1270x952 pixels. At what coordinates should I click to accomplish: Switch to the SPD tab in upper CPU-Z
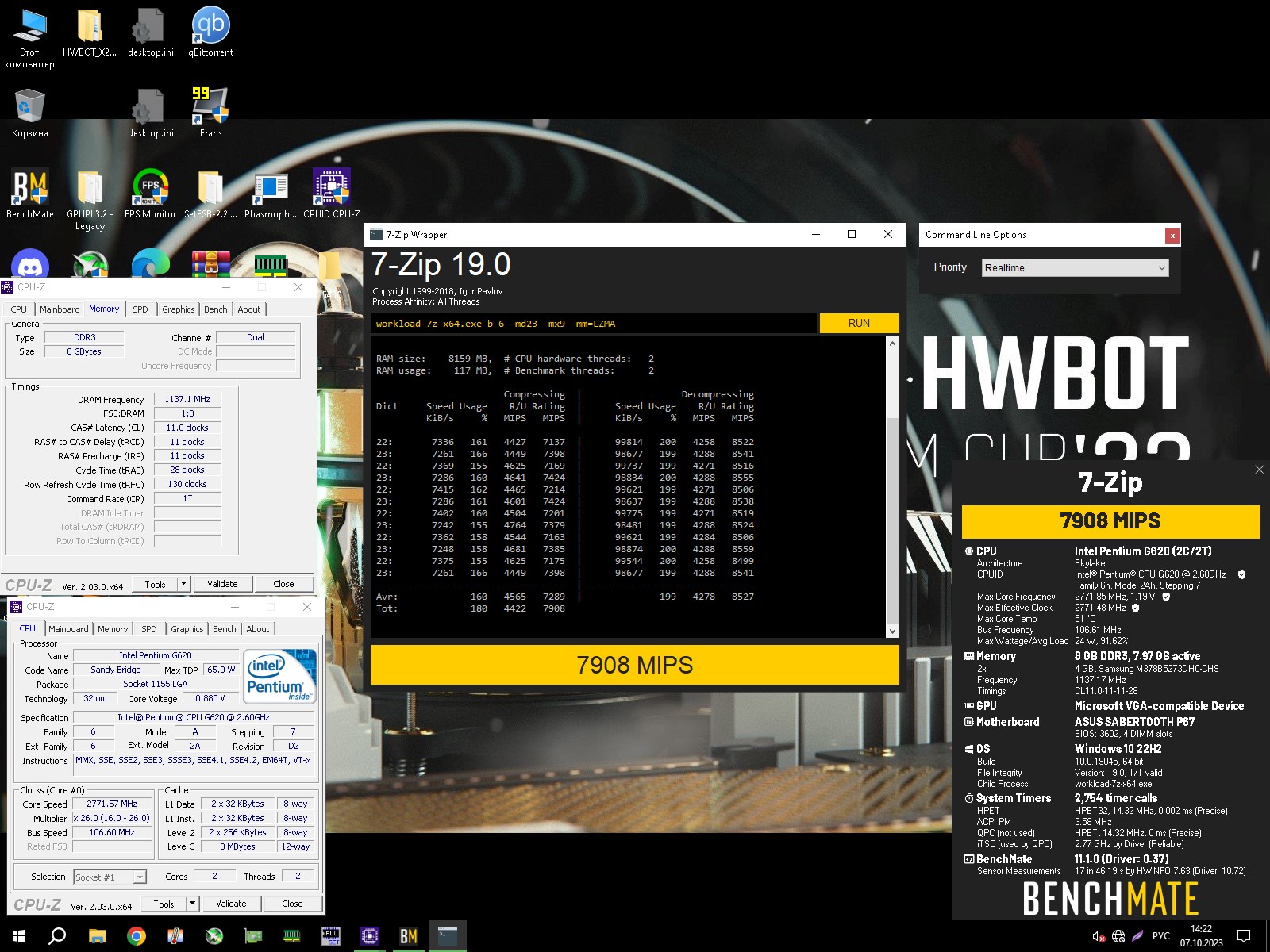coord(140,309)
